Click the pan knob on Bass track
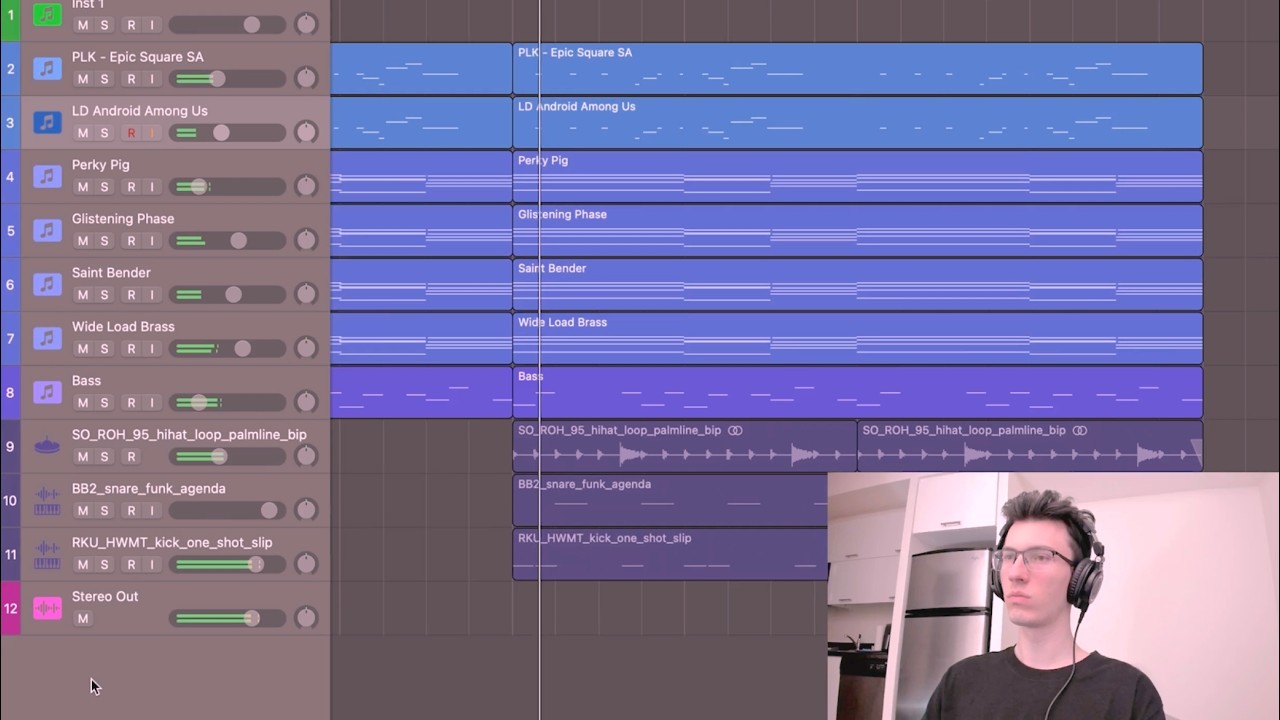The image size is (1280, 720). (x=306, y=402)
